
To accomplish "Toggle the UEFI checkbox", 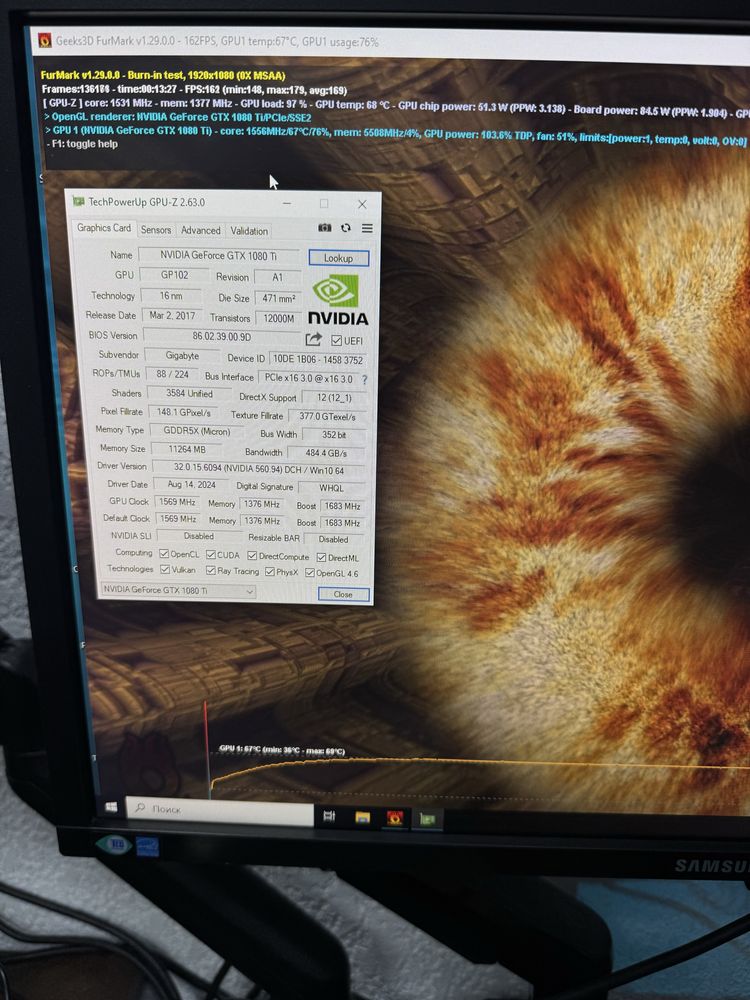I will click(x=337, y=341).
